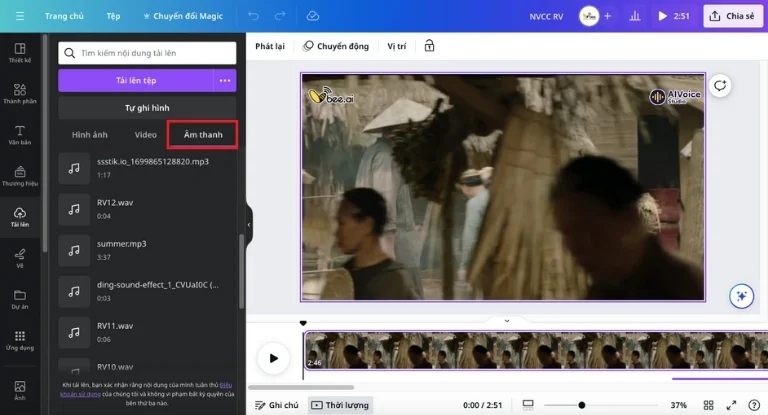Image resolution: width=768 pixels, height=415 pixels.
Task: Click the music icon for RV12.wav
Action: tap(74, 209)
